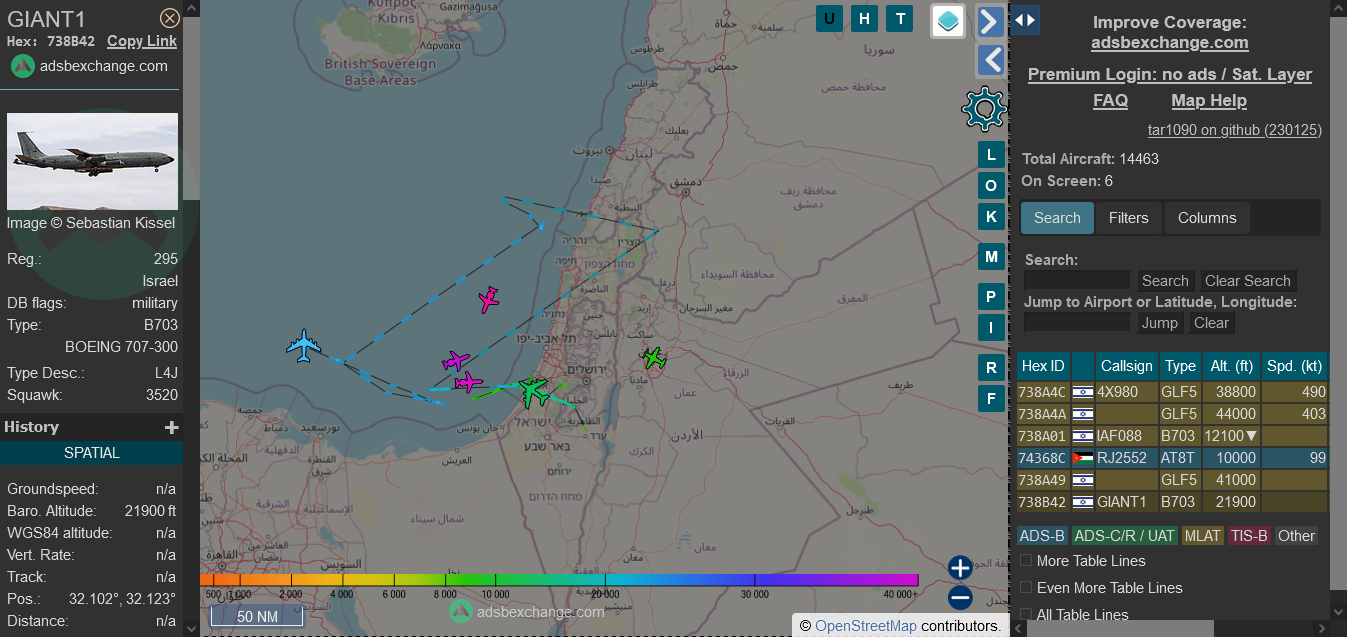Toggle the I map option button
The width and height of the screenshot is (1347, 637).
[x=991, y=327]
